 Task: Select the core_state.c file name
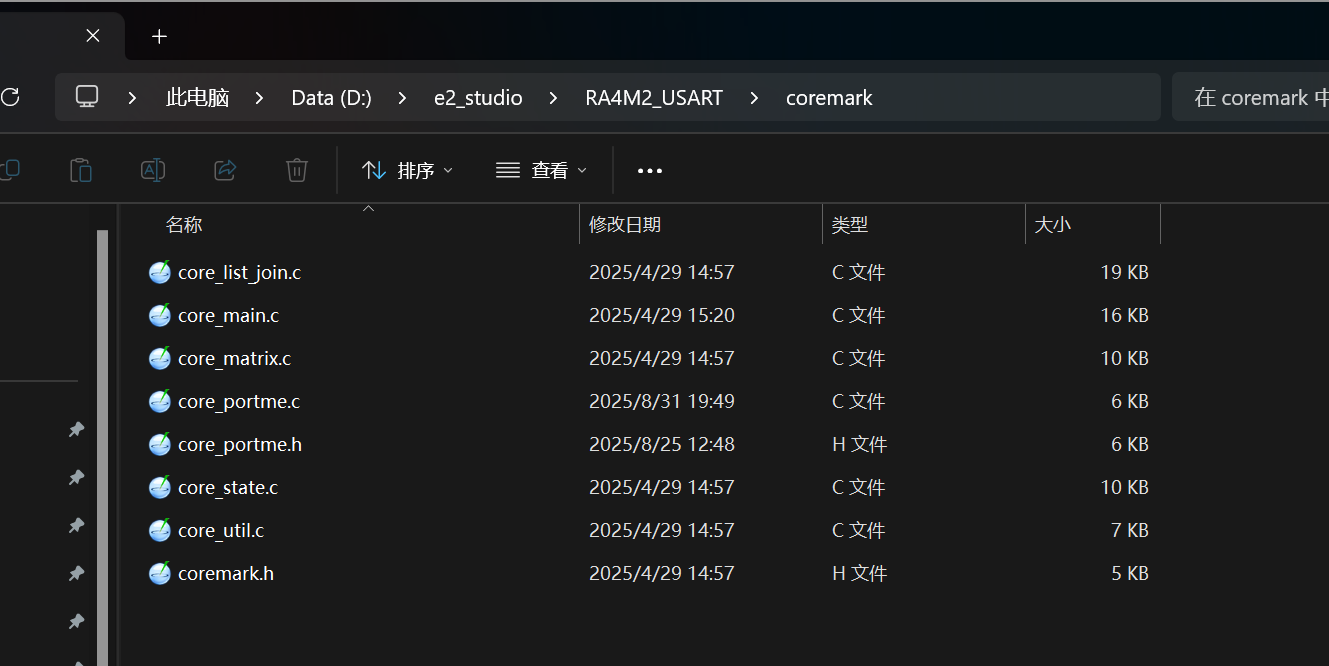point(228,487)
